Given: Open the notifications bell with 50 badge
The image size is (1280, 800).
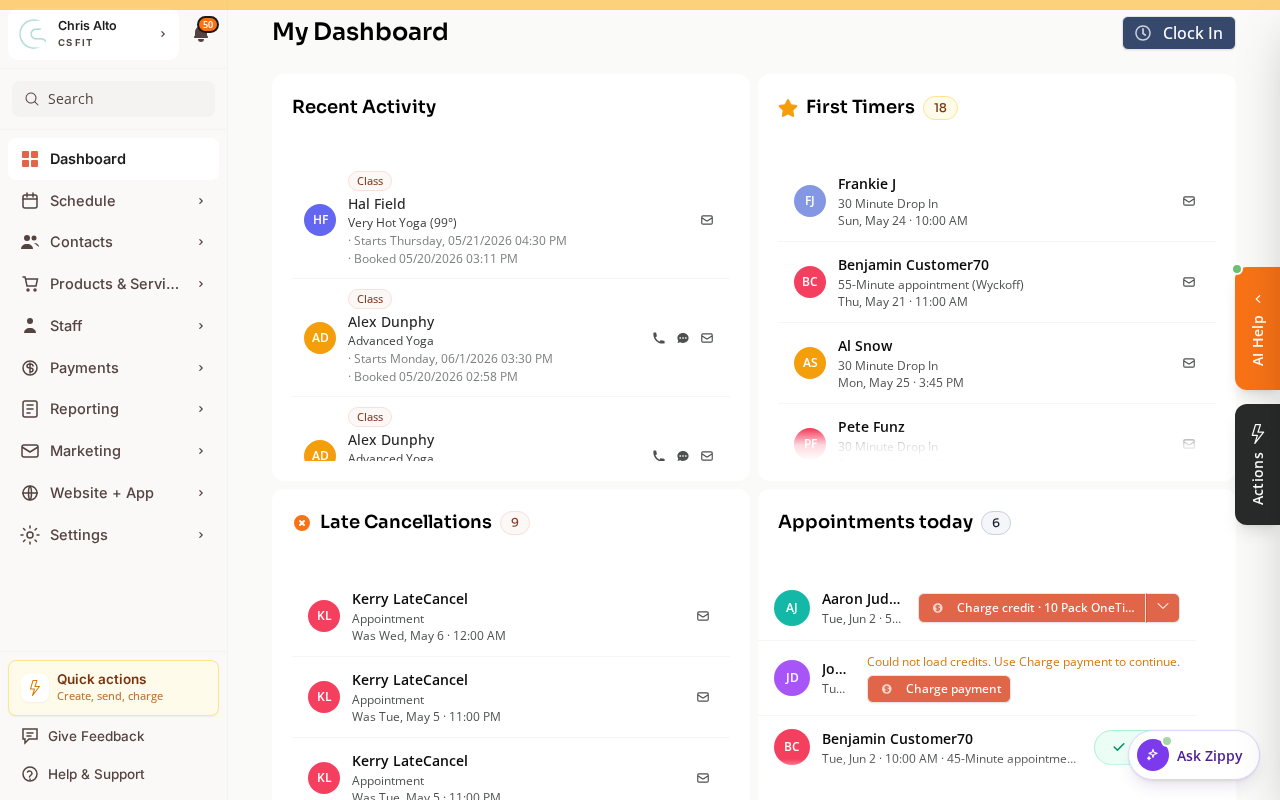Looking at the screenshot, I should (x=201, y=33).
